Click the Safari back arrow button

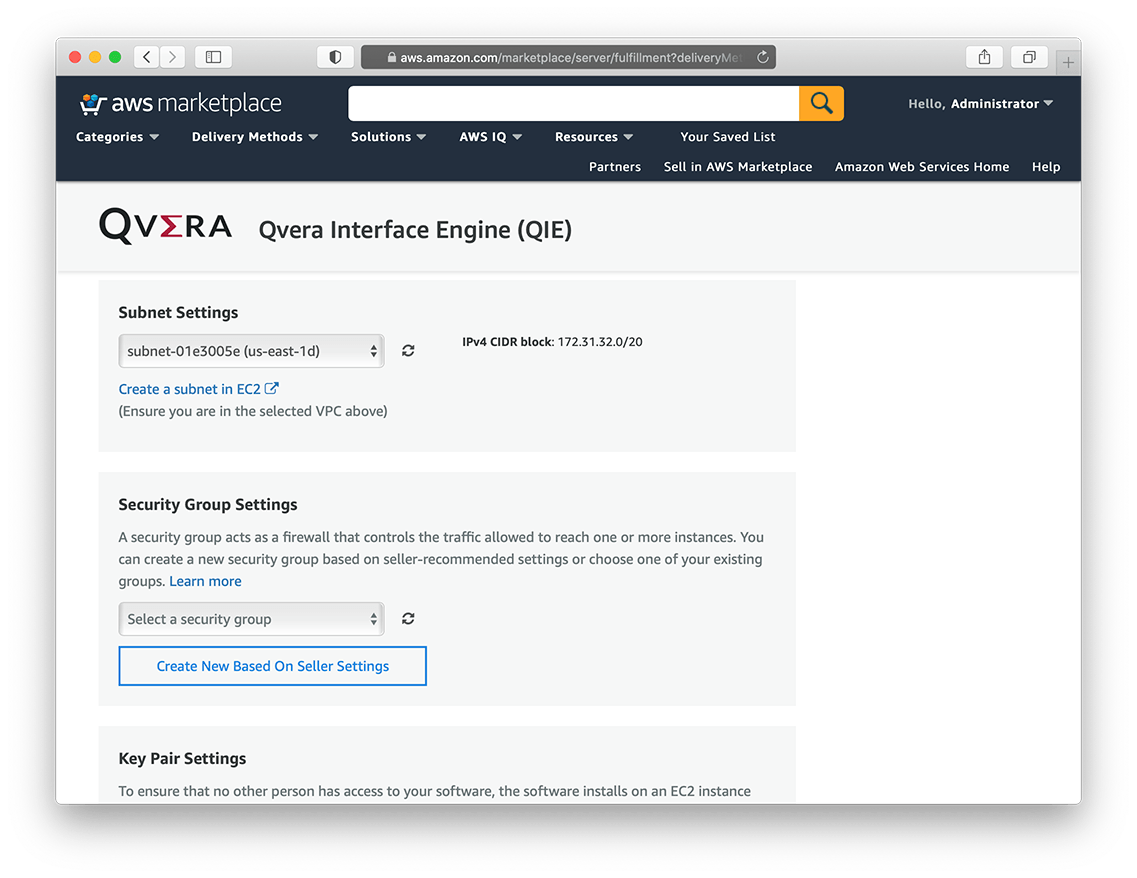[147, 57]
